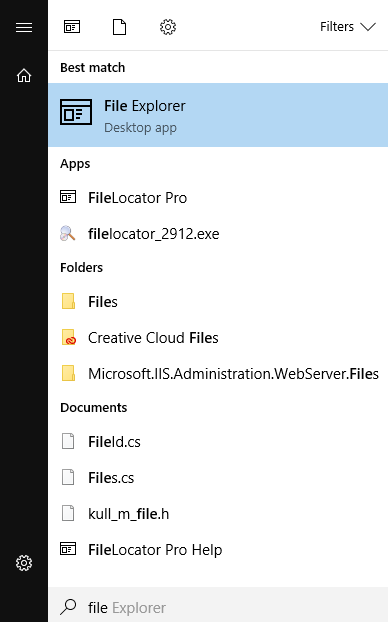Click FileLocator Pro Help icon
The image size is (388, 622).
click(68, 549)
